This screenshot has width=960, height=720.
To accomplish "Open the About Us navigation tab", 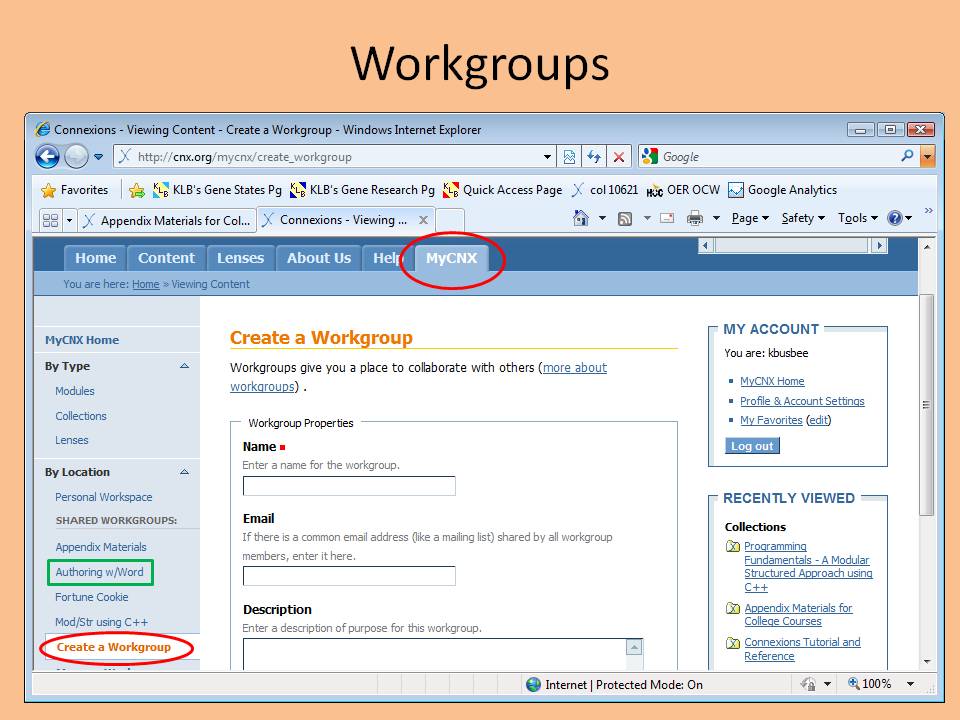I will pyautogui.click(x=319, y=258).
